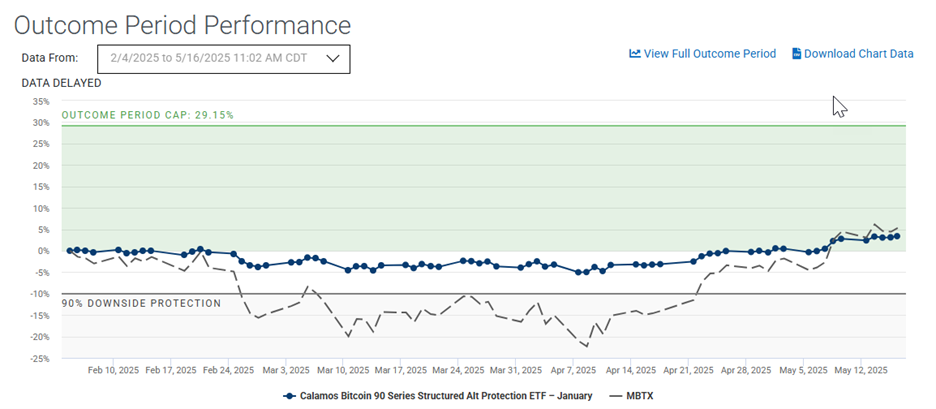Click the chevron arrow in date range box
The width and height of the screenshot is (936, 409).
click(333, 59)
